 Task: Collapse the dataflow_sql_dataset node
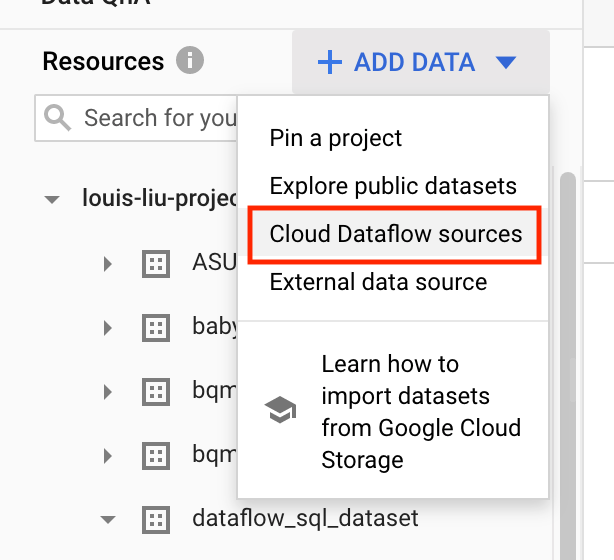coord(108,520)
